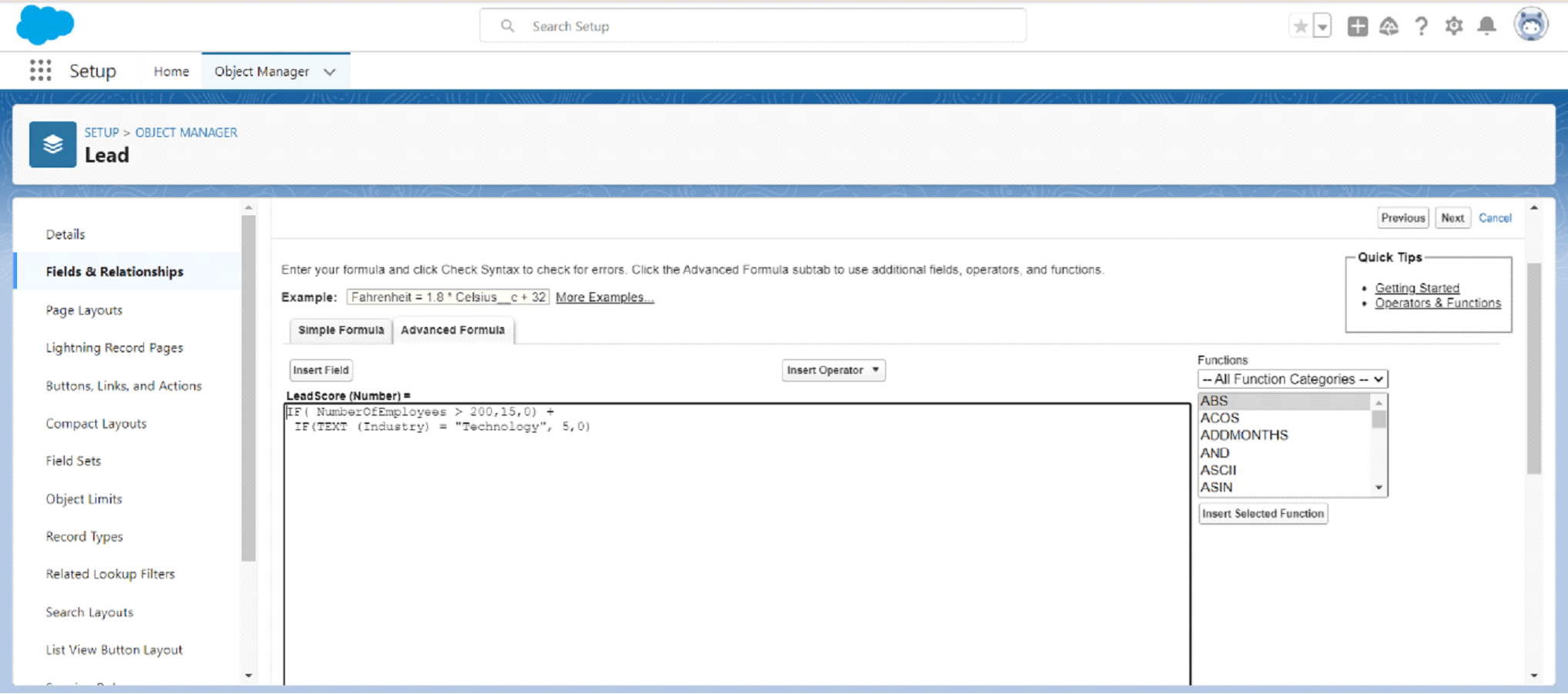Open the App Launcher grid icon

tap(40, 71)
